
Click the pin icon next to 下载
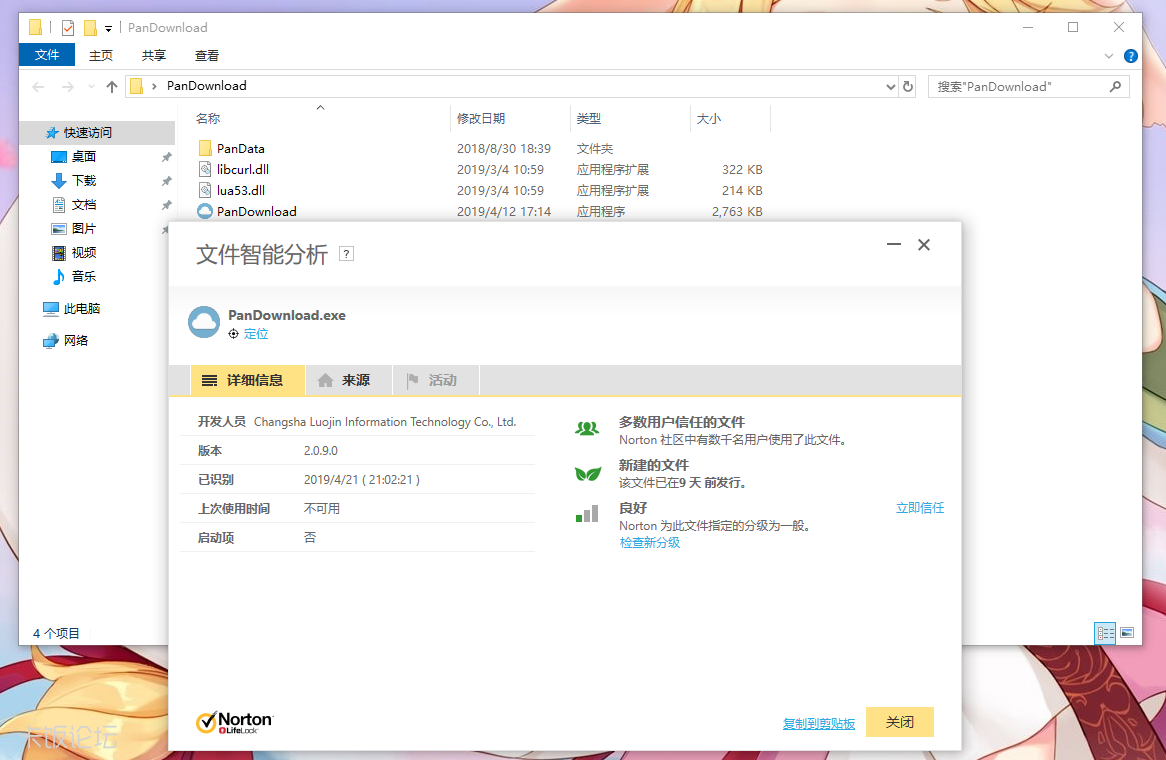(x=167, y=181)
